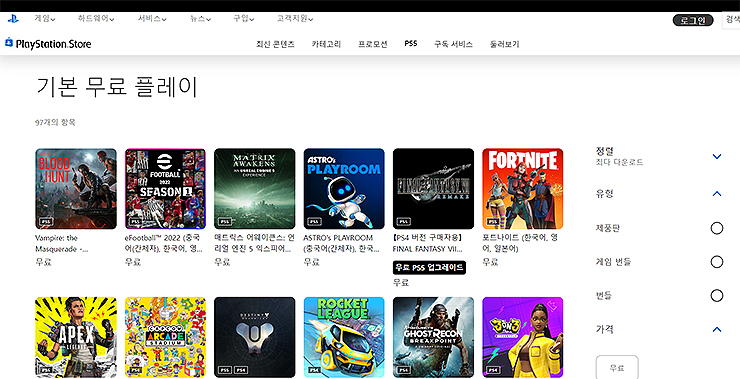Click the 97개의 항목 count text
This screenshot has height=379, width=740.
[55, 122]
